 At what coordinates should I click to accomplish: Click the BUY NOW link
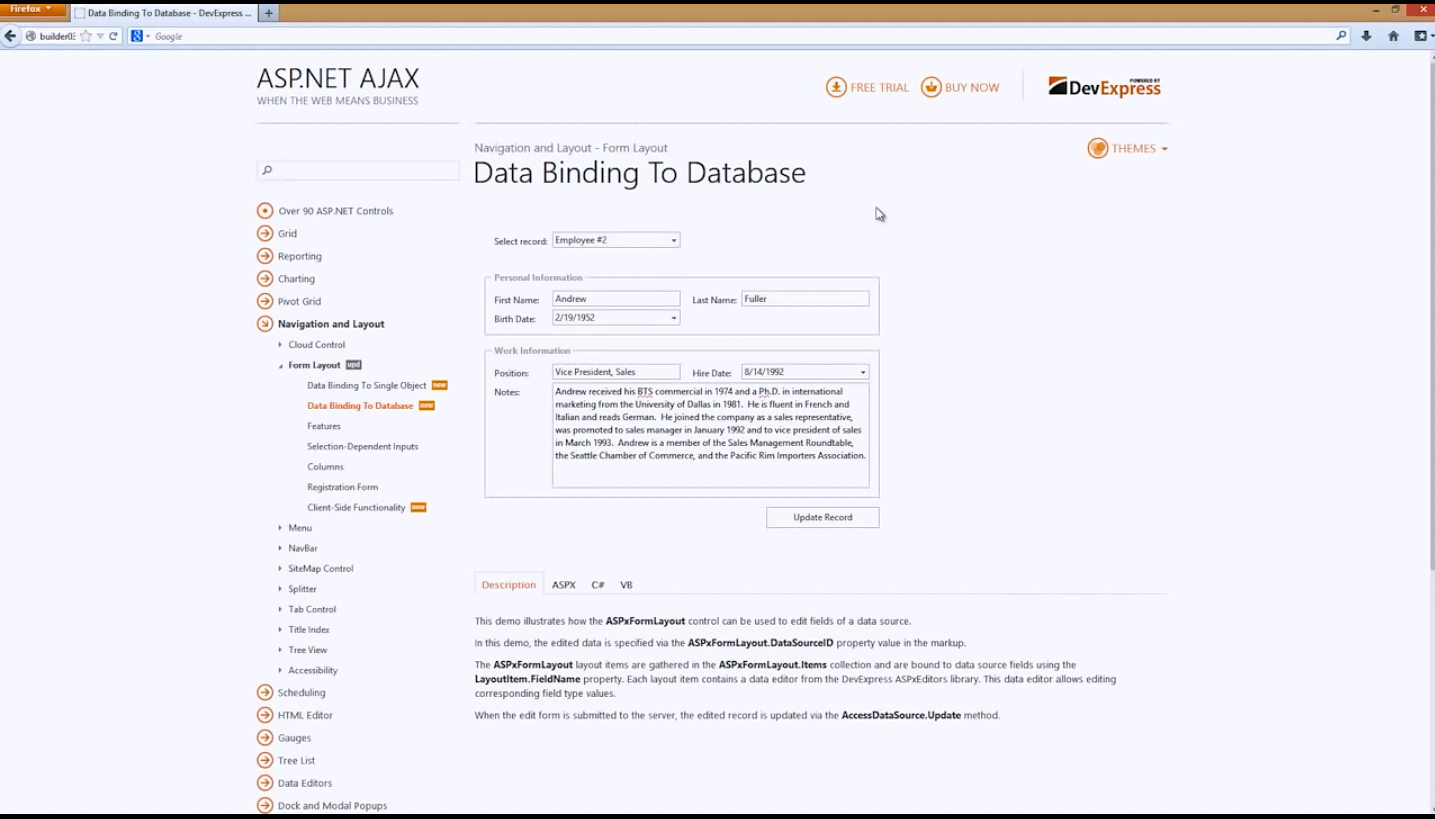[972, 88]
